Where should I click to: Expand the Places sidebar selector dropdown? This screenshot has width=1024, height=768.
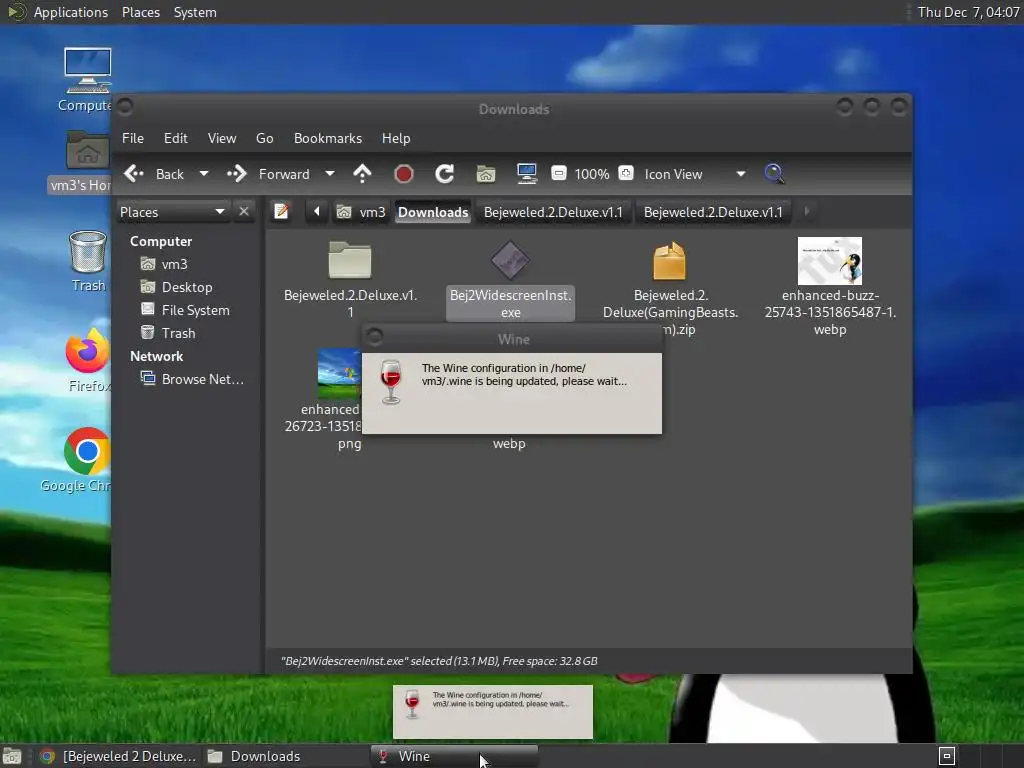point(172,212)
